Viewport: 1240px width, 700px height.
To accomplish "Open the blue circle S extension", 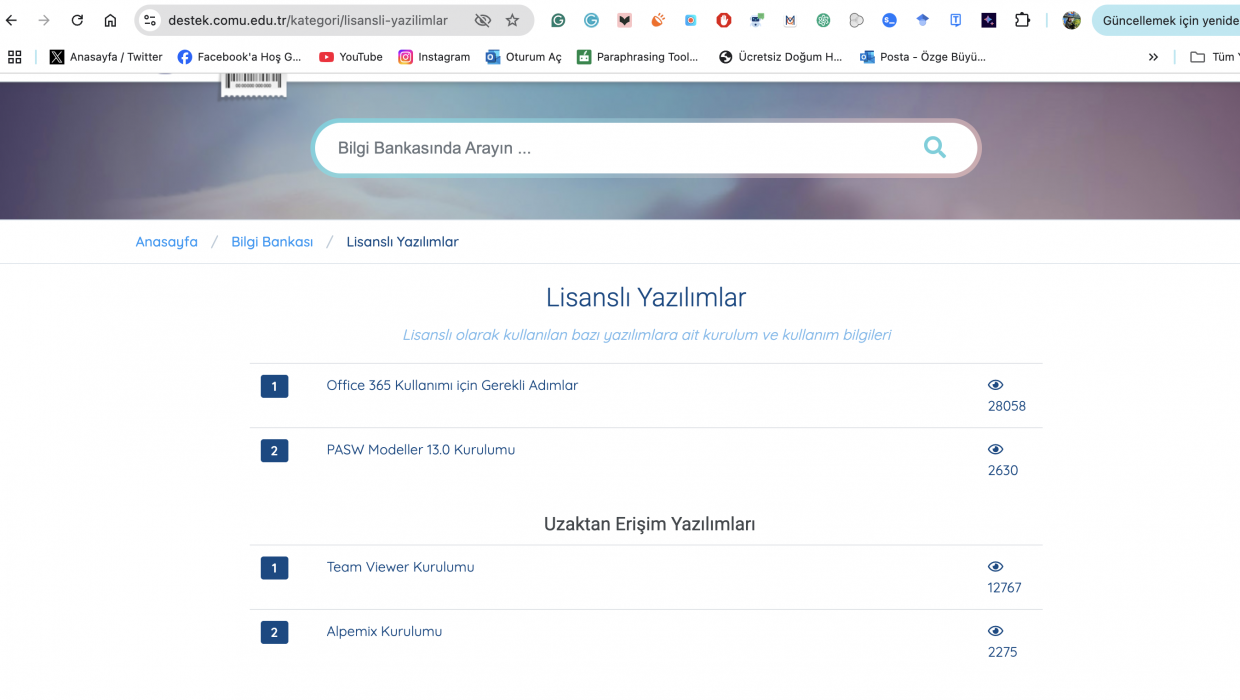I will [x=889, y=20].
